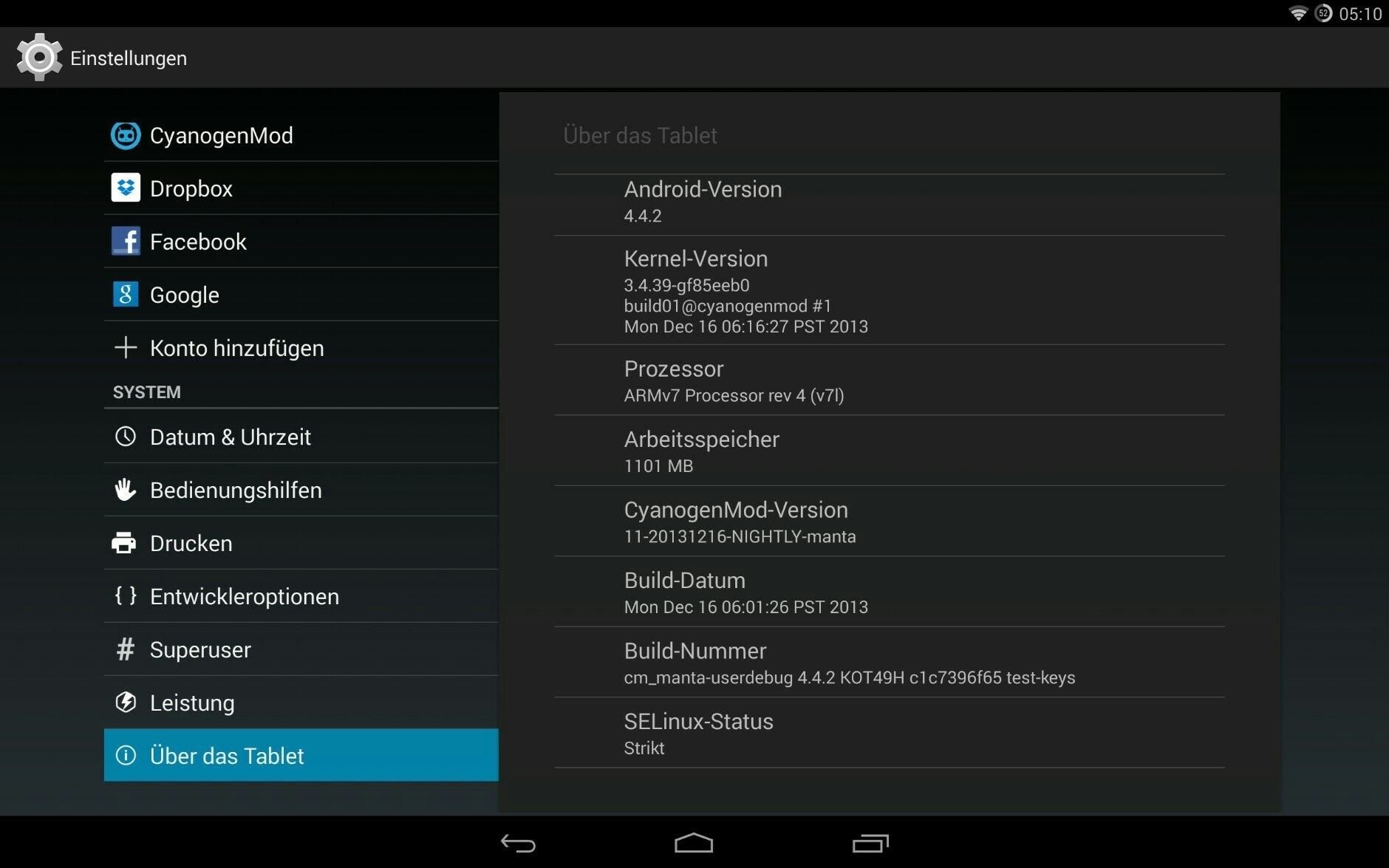
Task: Tap the Android-Version 4.4.2 entry
Action: (890, 205)
